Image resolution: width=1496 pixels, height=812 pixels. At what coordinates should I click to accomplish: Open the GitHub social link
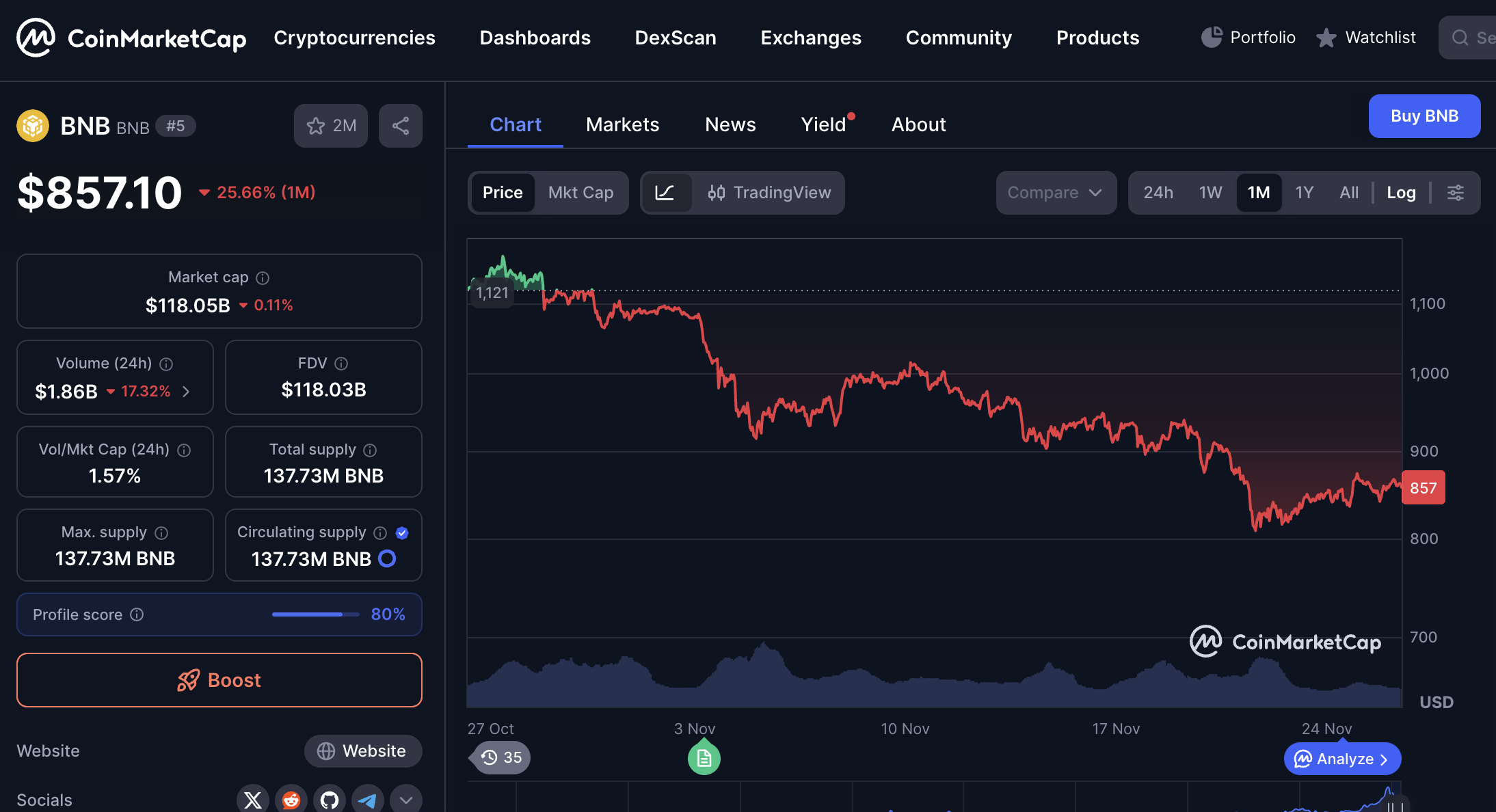click(x=330, y=799)
